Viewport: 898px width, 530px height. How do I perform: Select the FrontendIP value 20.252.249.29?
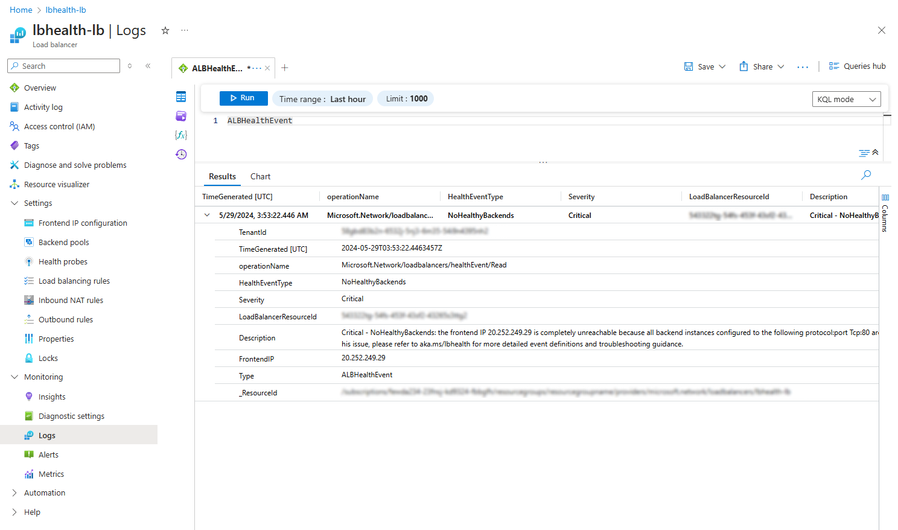point(363,358)
